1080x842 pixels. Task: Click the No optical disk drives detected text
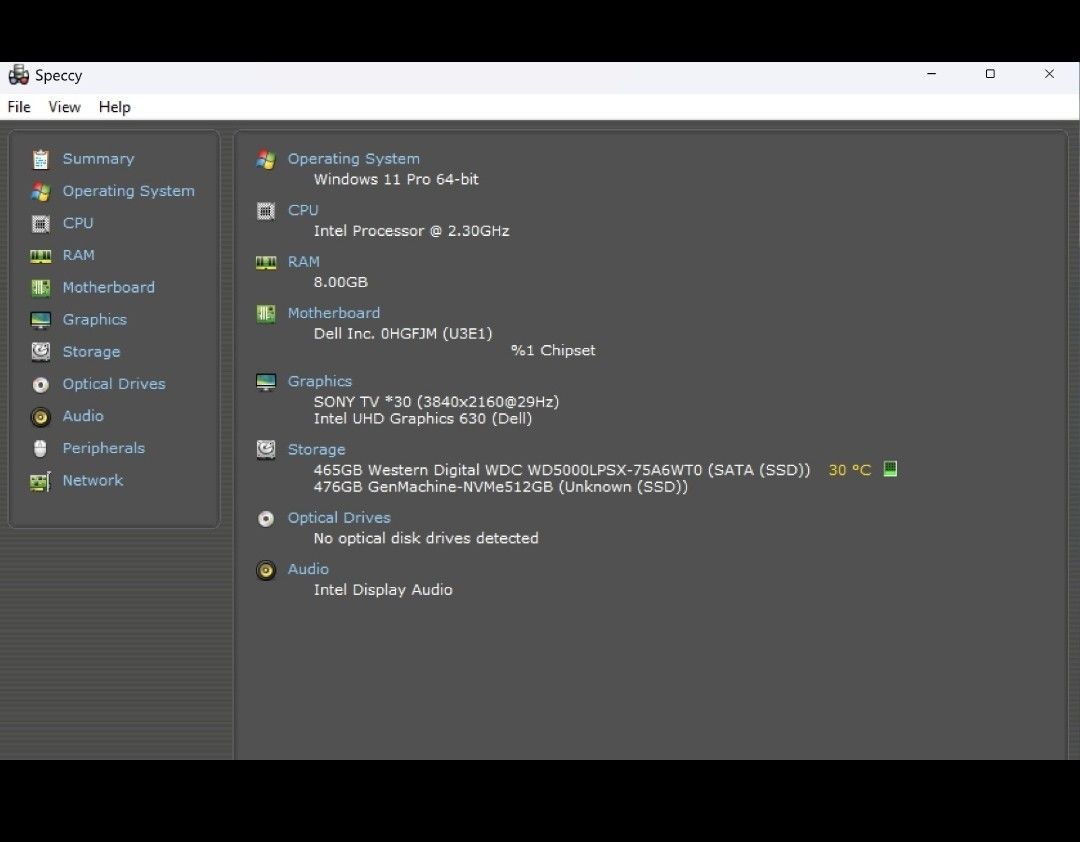point(426,538)
